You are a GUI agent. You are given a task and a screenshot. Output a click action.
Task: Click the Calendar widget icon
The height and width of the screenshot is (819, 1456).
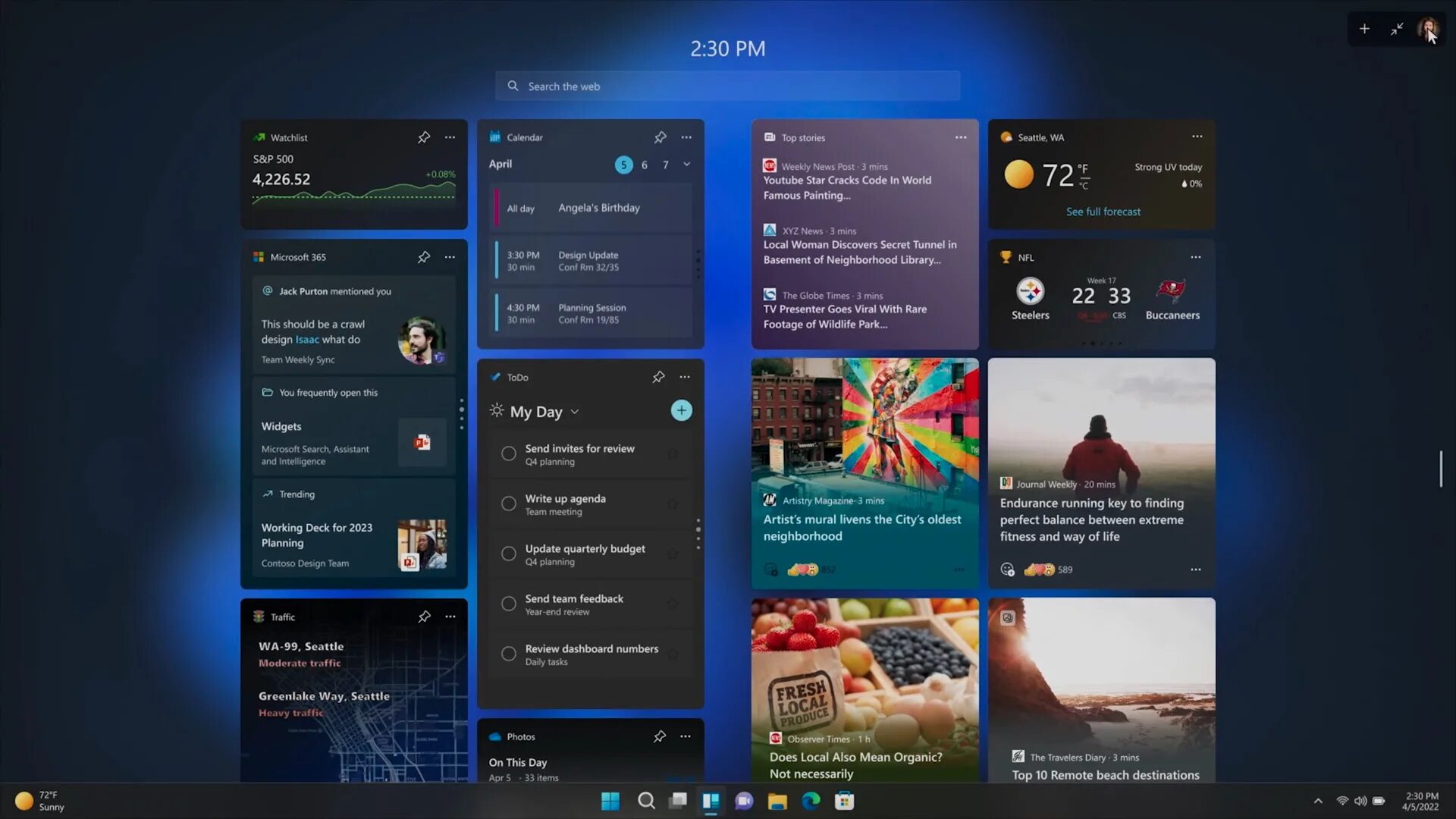tap(494, 137)
